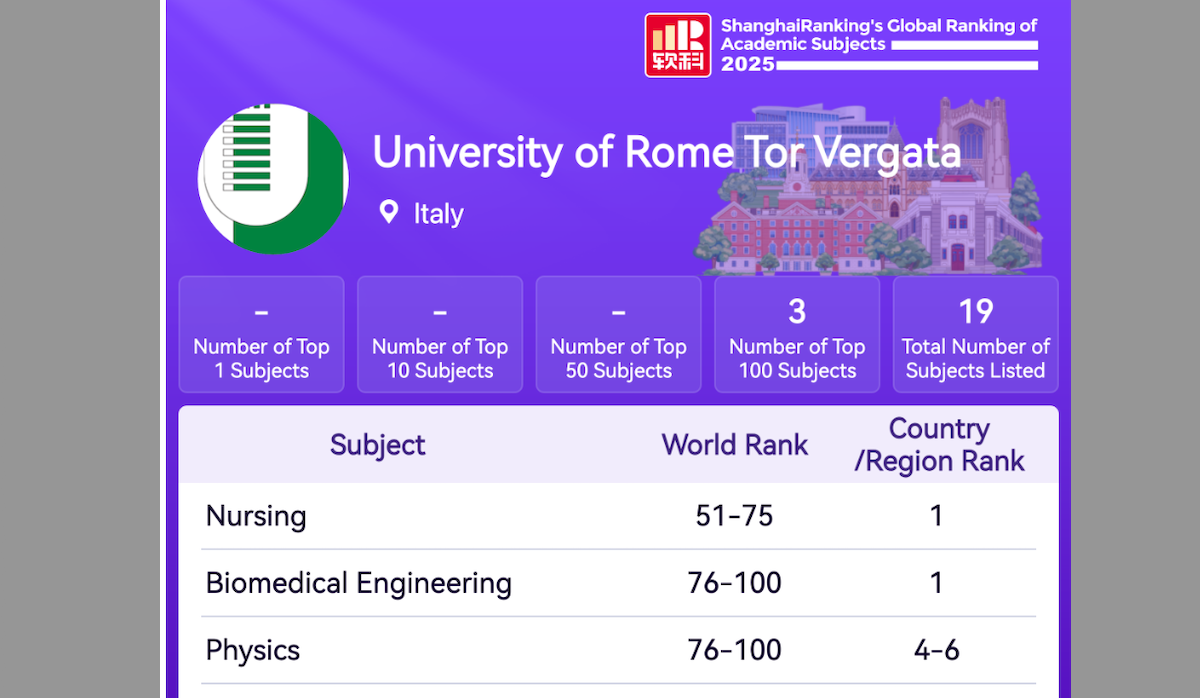Image resolution: width=1200 pixels, height=698 pixels.
Task: Click the Italy country label
Action: [438, 213]
